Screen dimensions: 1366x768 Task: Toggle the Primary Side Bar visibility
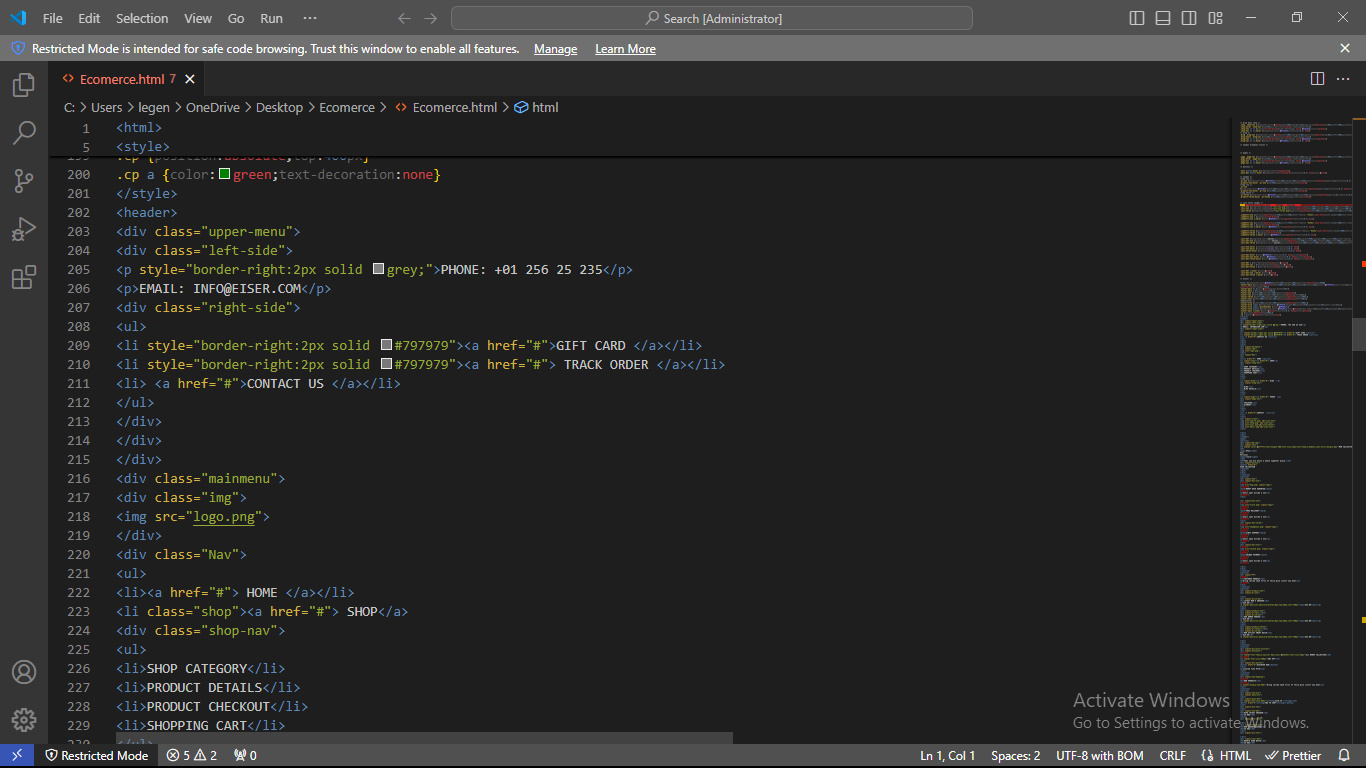[1135, 17]
